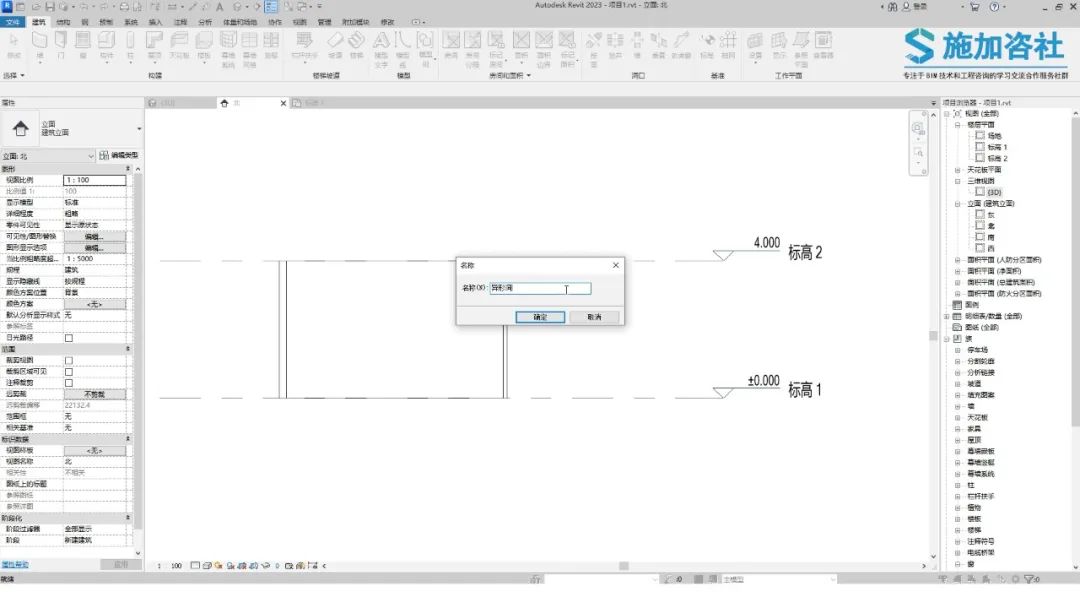Image resolution: width=1080 pixels, height=608 pixels.
Task: Open the Help question mark icon
Action: [994, 6]
